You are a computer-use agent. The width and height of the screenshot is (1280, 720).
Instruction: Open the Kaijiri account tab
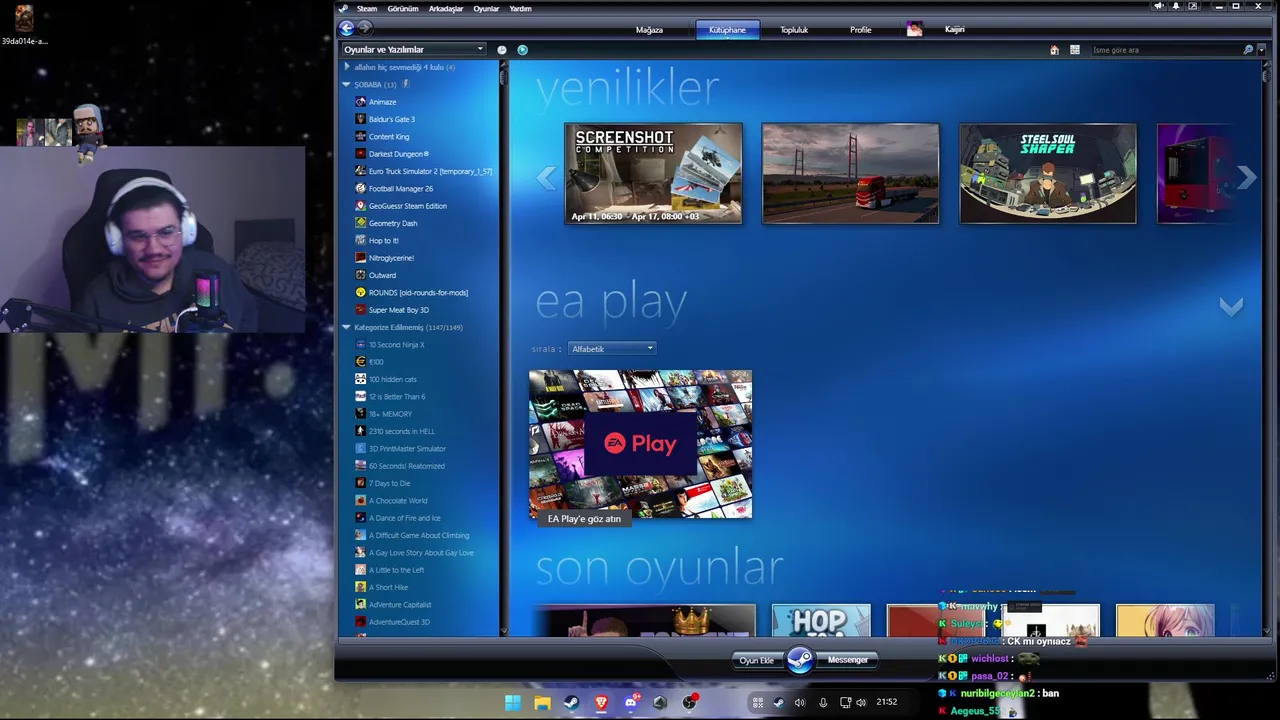954,30
